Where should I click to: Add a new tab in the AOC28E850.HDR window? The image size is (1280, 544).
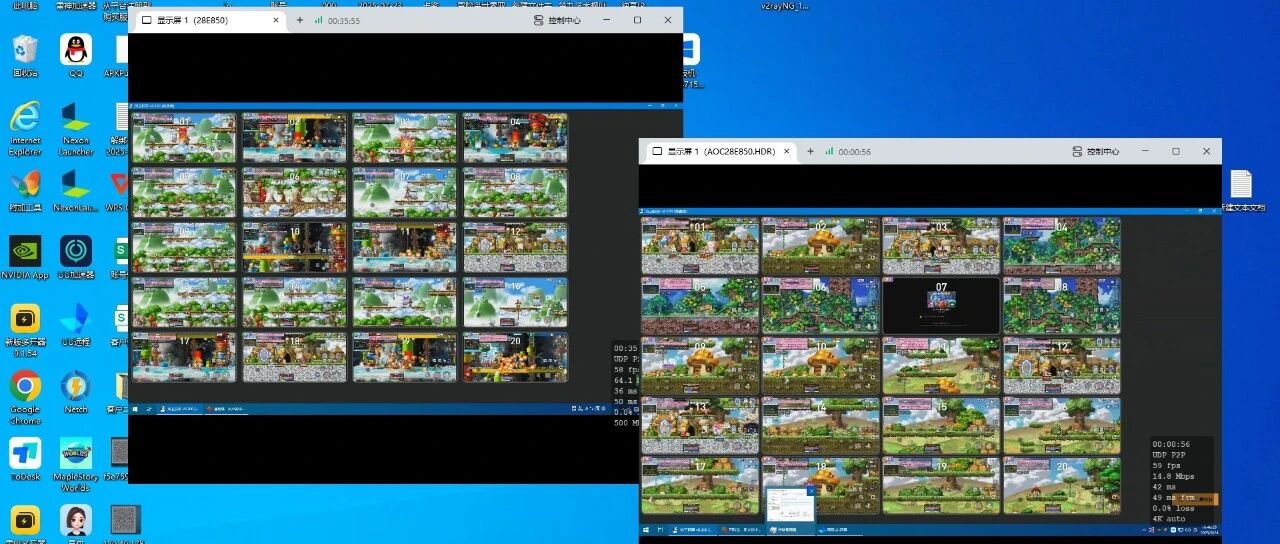click(809, 151)
